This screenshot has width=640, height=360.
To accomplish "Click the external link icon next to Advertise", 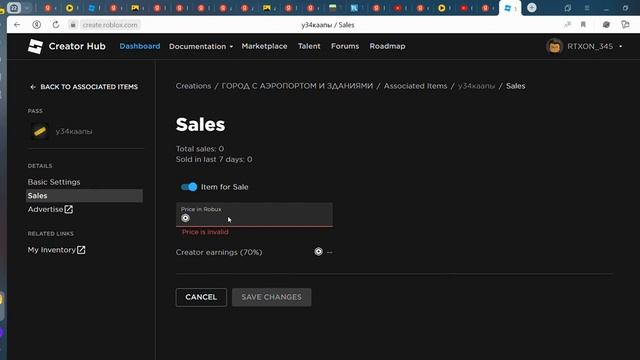I will tap(69, 209).
